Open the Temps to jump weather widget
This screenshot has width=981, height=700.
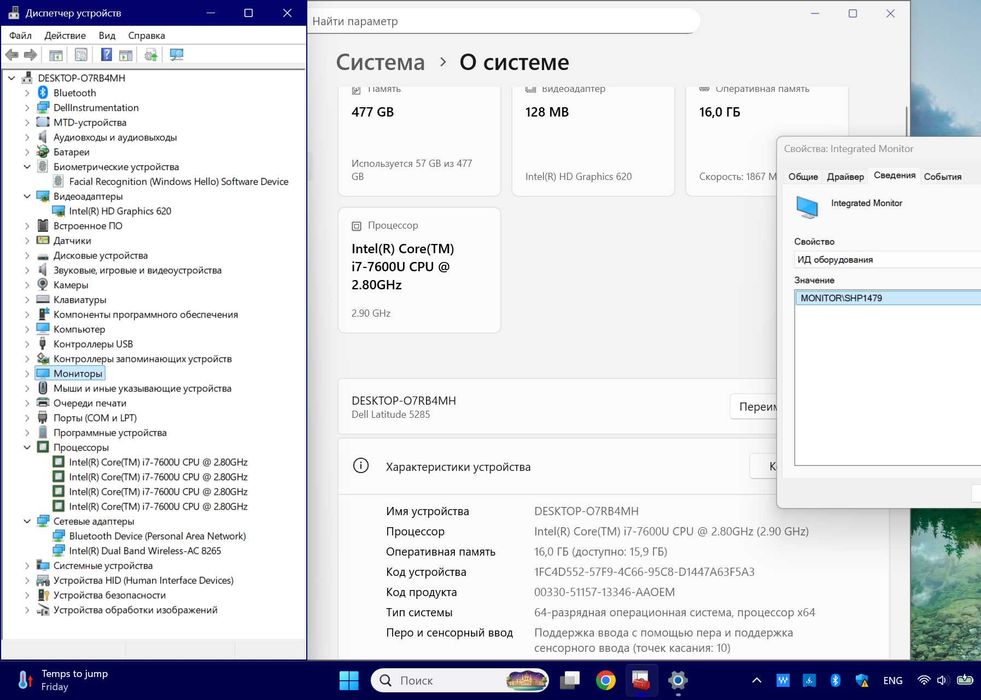(x=63, y=680)
